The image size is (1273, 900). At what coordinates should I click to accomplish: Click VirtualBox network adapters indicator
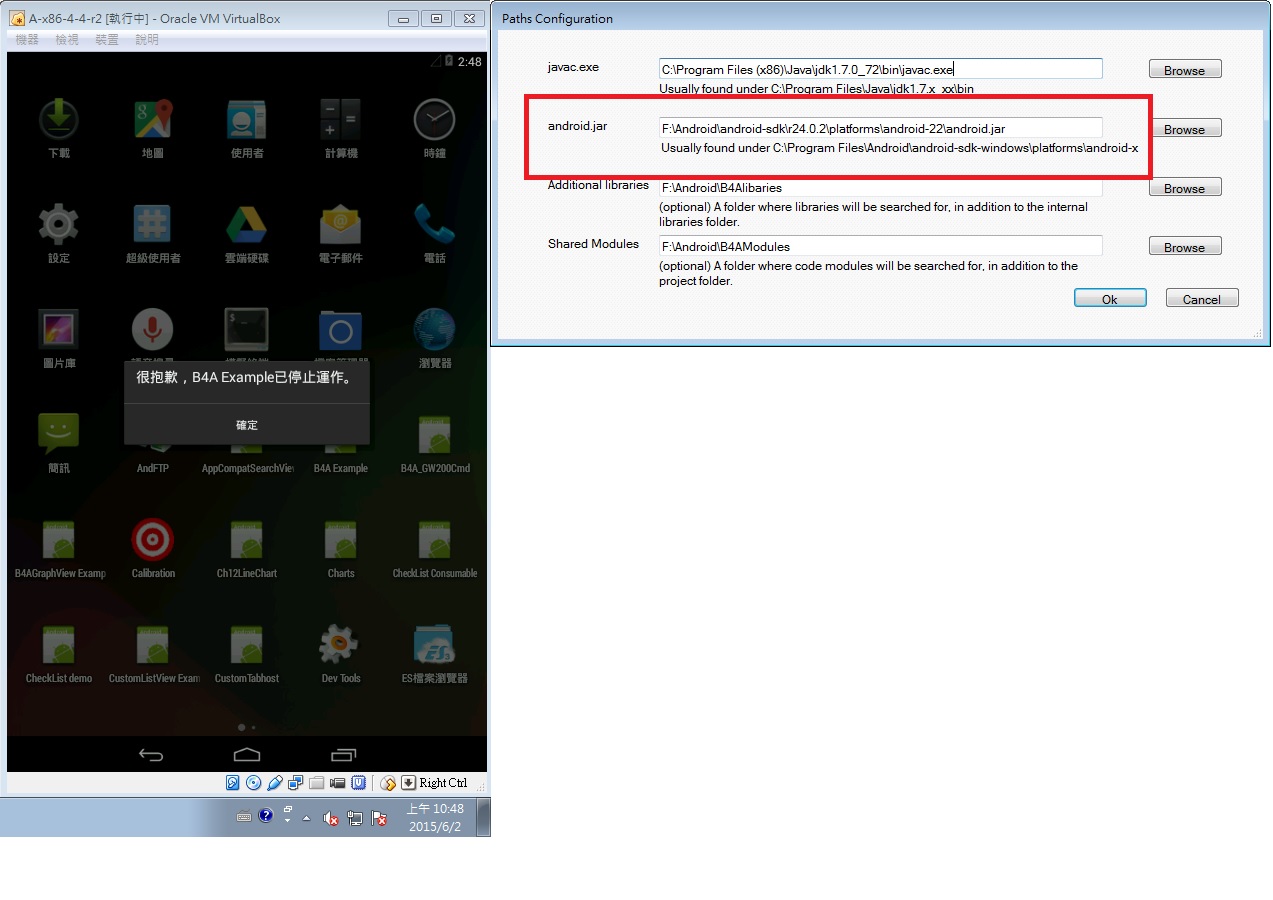click(295, 783)
